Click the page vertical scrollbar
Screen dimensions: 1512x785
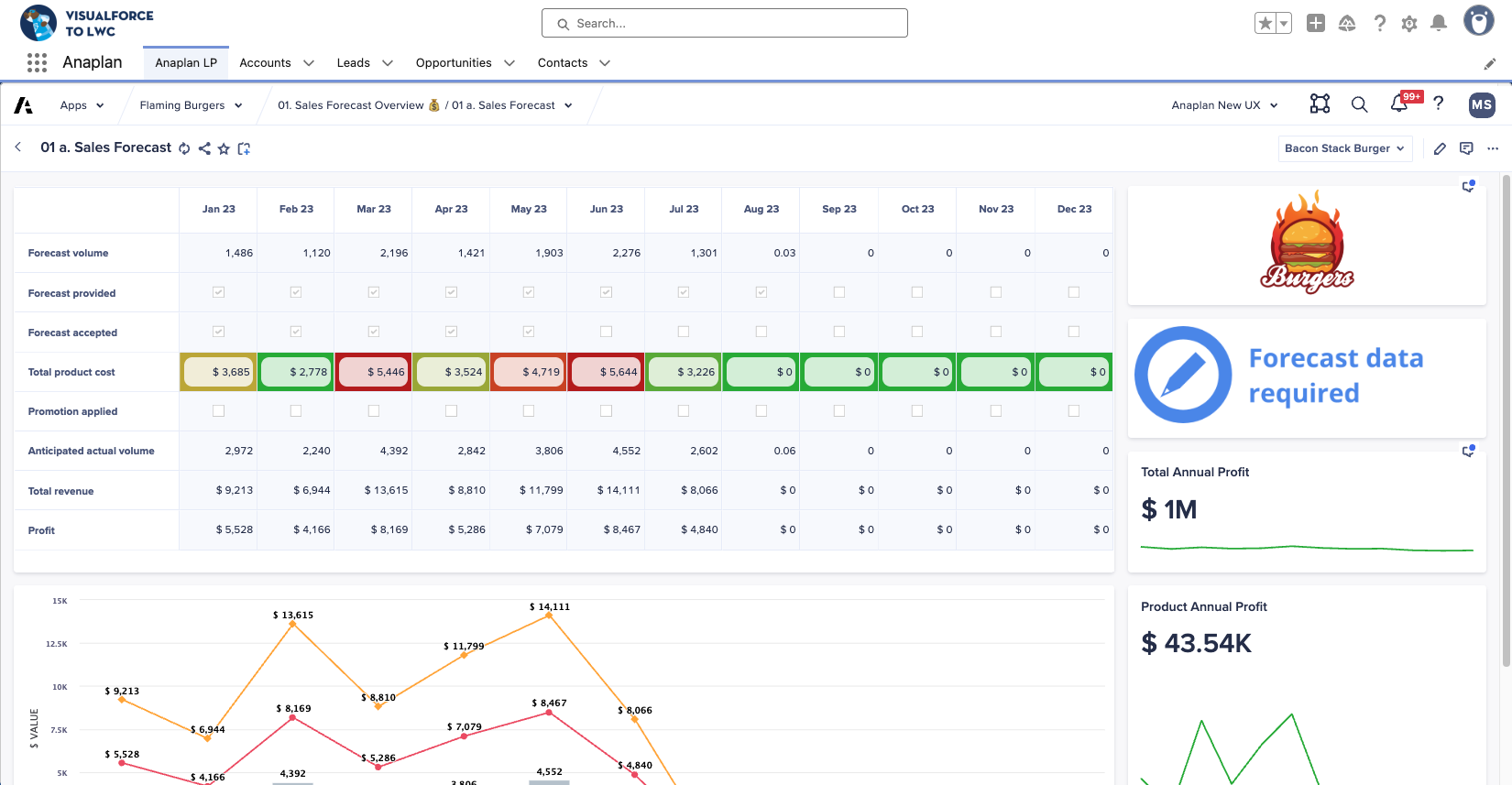tap(1506, 421)
